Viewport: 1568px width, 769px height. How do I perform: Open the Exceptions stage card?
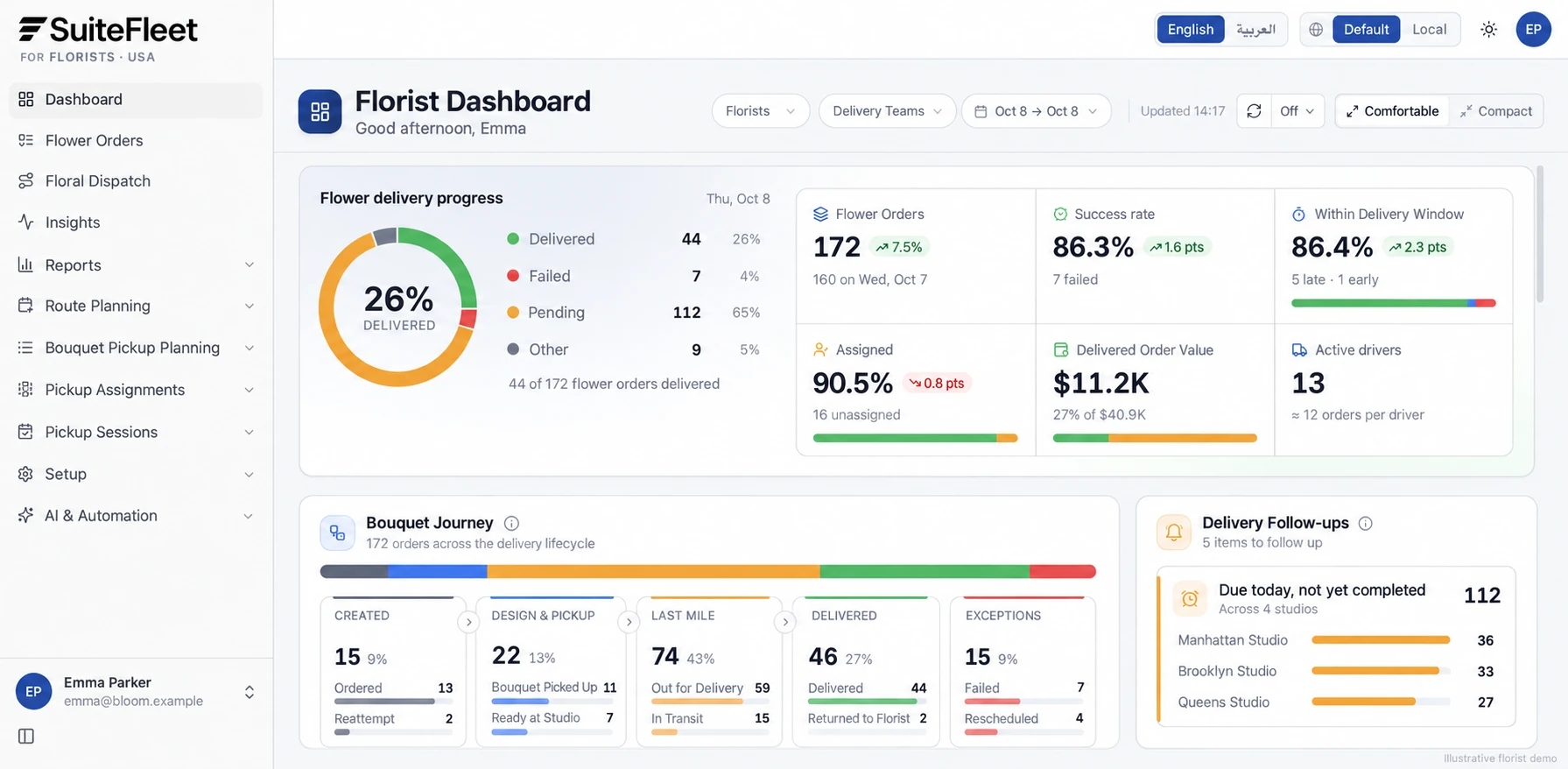click(x=1023, y=671)
